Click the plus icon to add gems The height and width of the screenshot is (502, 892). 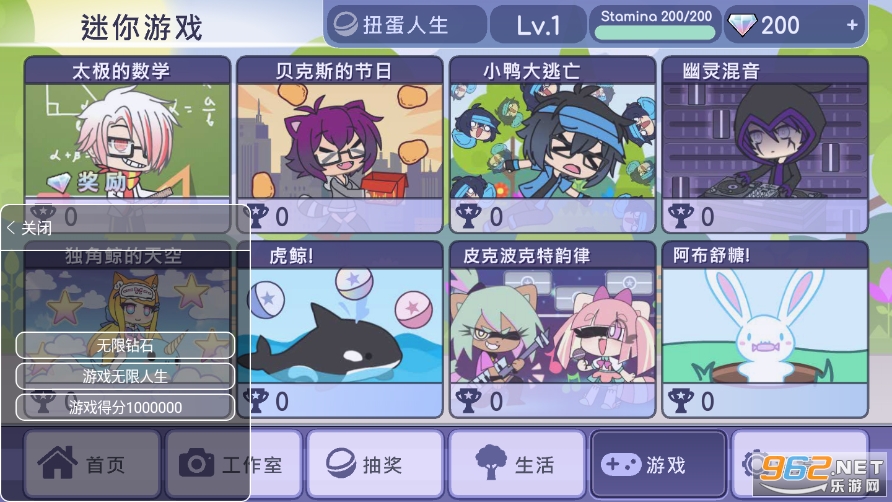(852, 25)
